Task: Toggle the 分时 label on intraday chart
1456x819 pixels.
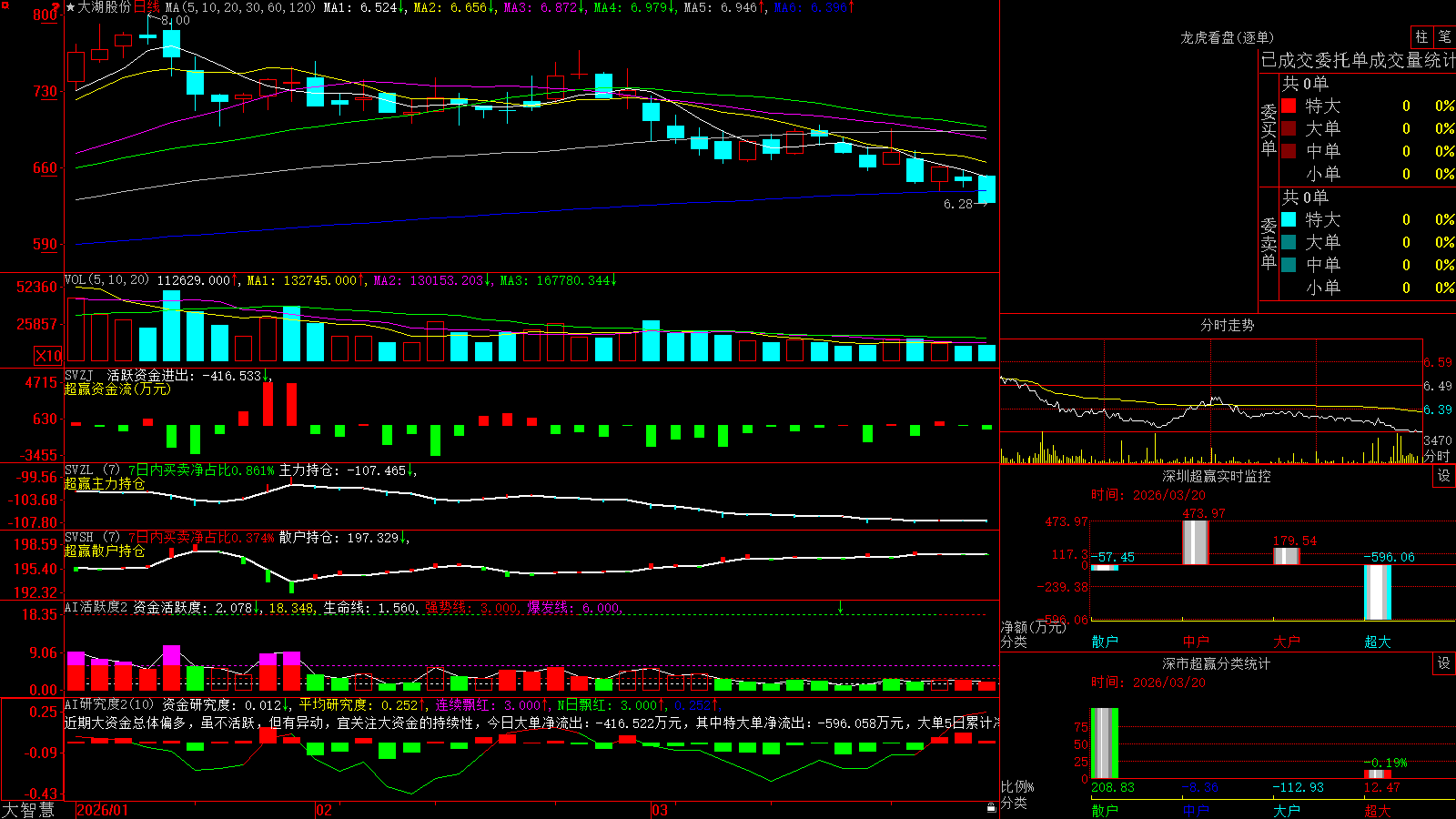Action: coord(1437,456)
